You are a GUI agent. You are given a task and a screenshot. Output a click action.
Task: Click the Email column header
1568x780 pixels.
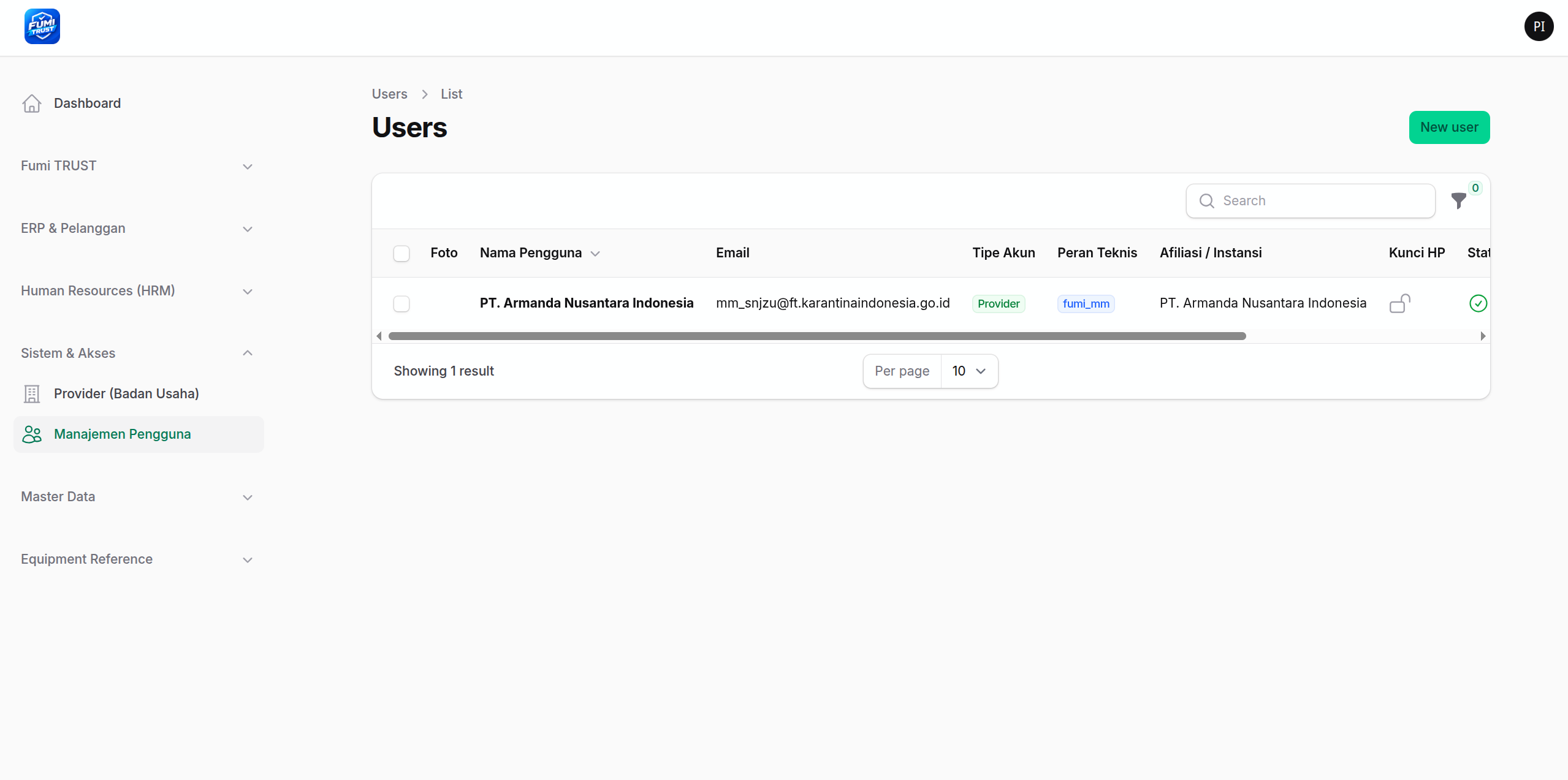733,253
